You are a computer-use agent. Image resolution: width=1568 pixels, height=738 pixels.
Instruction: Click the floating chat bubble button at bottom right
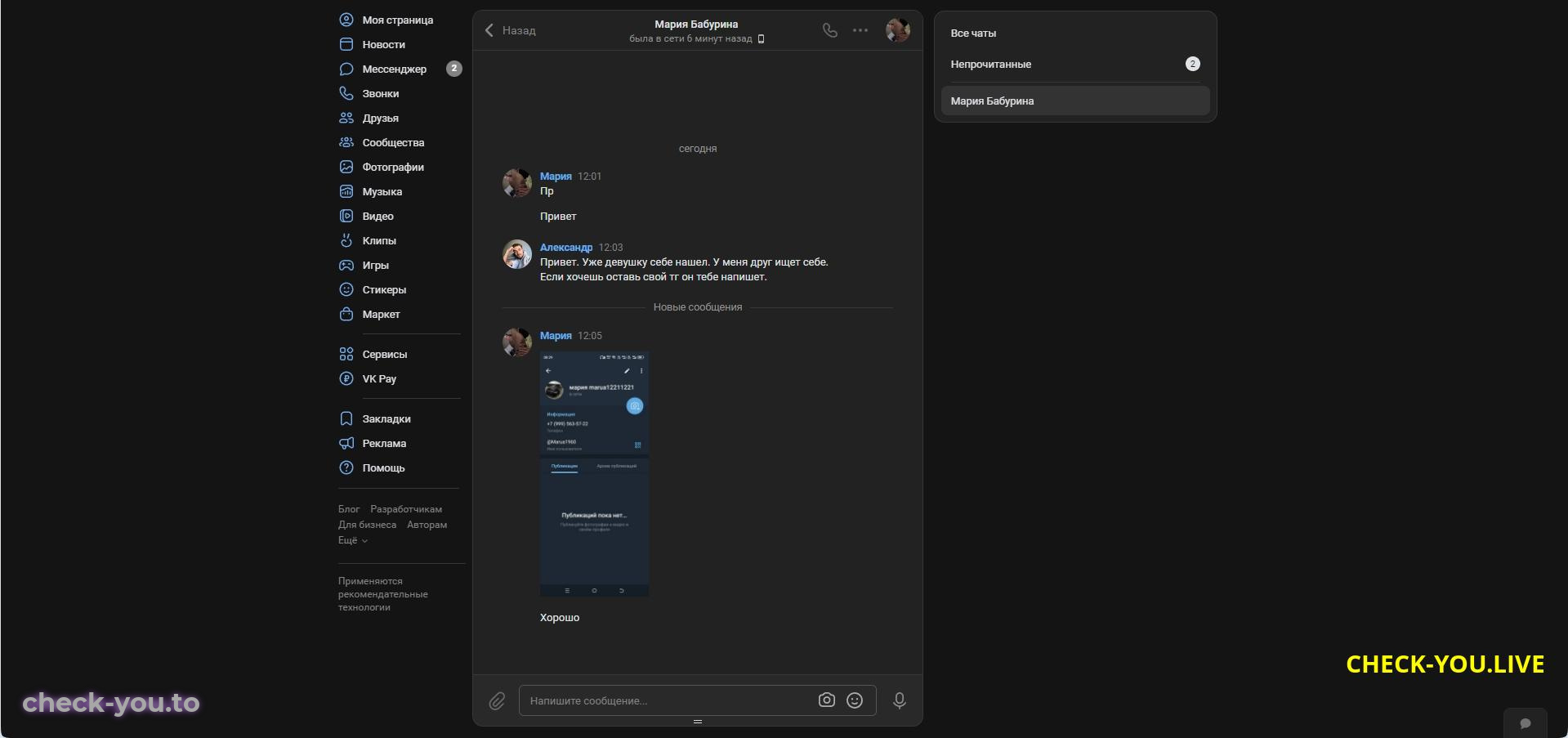(1525, 723)
